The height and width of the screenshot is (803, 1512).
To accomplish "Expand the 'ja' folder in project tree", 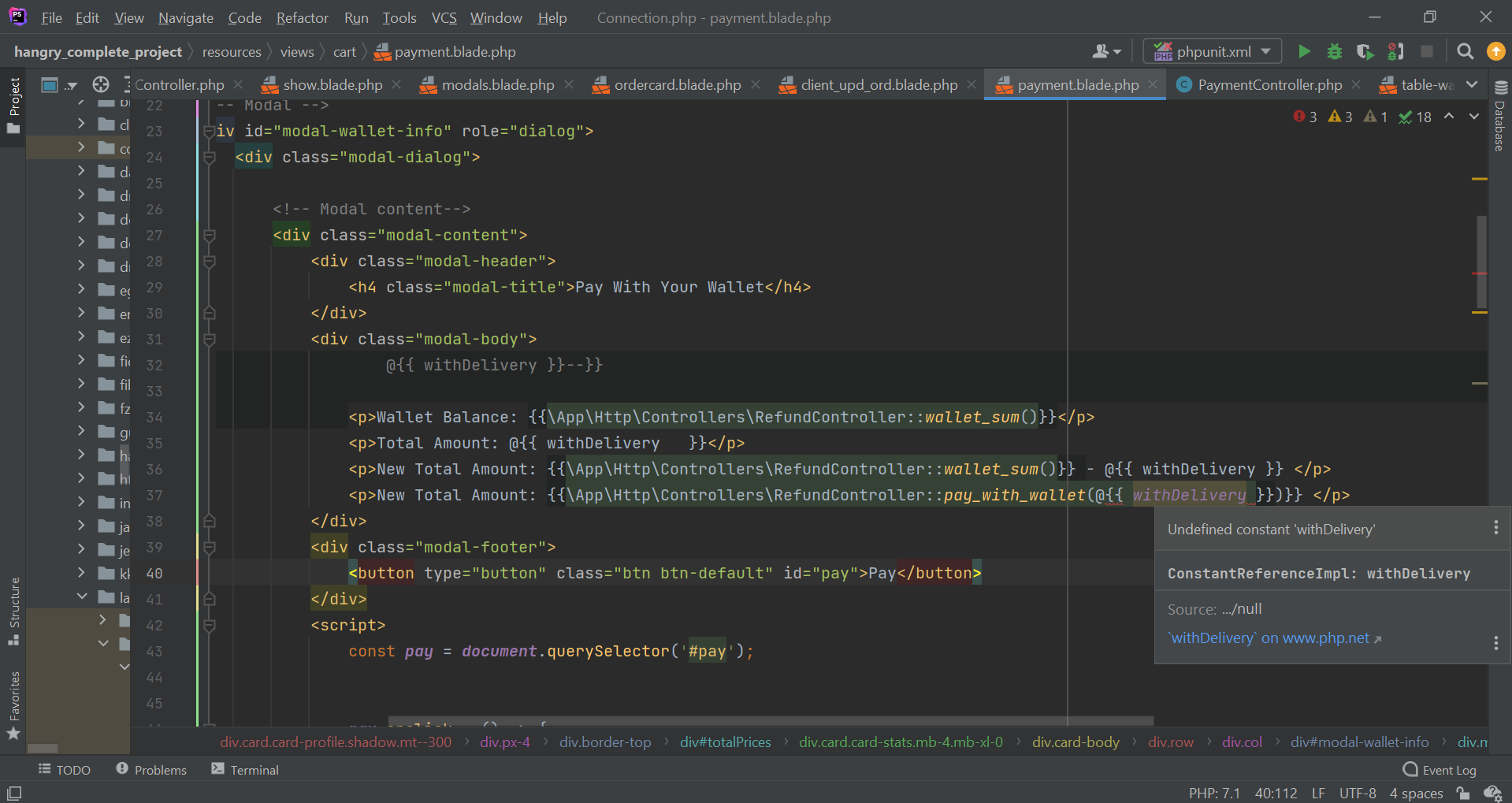I will tap(81, 526).
